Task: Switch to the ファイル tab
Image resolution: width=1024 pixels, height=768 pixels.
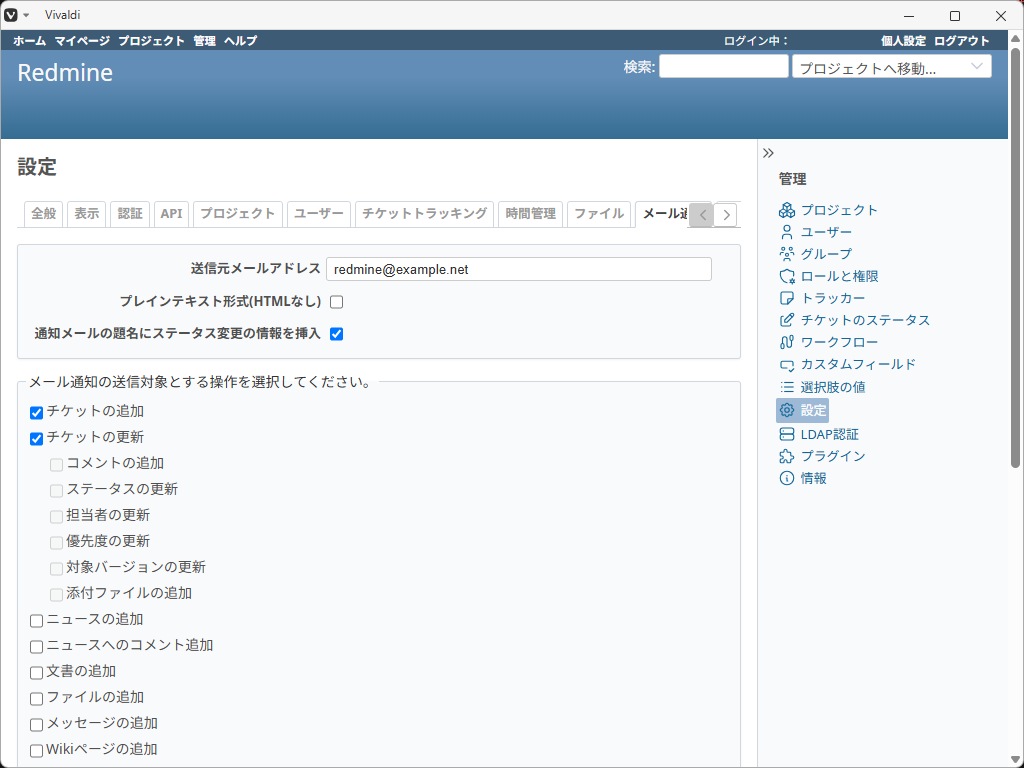Action: [599, 214]
